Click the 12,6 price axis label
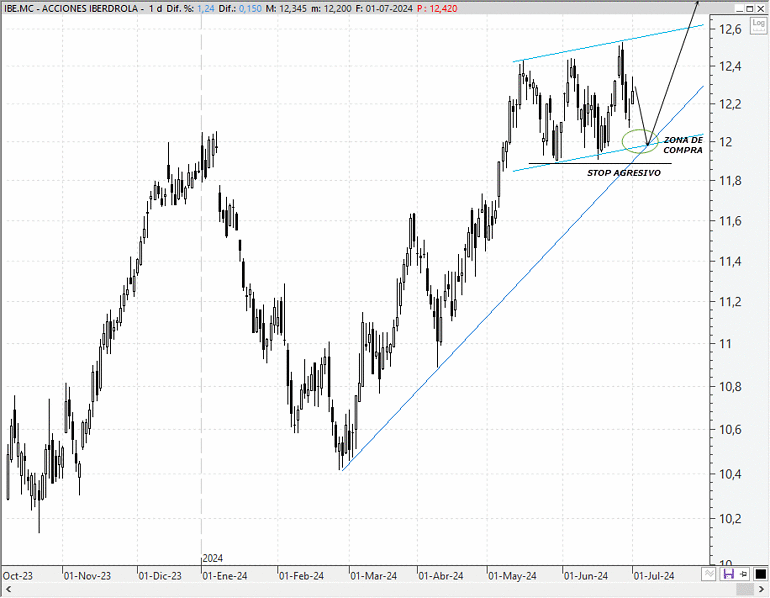 (x=731, y=29)
